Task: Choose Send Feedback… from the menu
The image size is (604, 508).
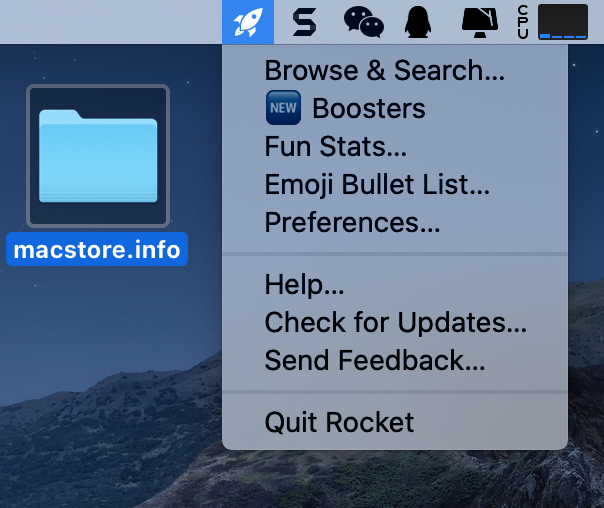Action: (394, 360)
